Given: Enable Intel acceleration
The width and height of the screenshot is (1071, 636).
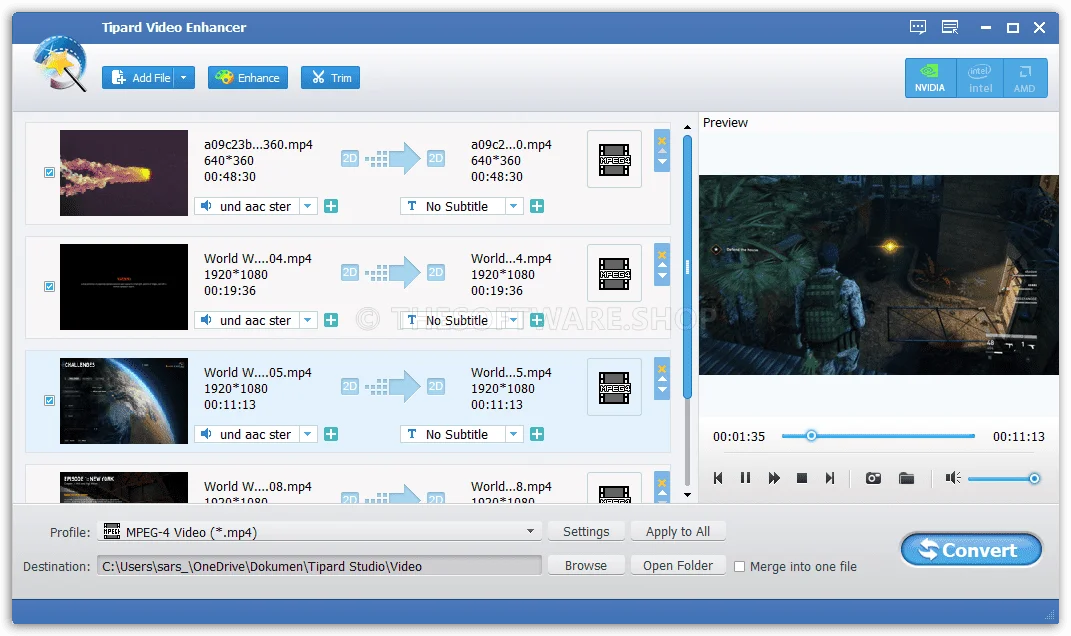Looking at the screenshot, I should (980, 78).
